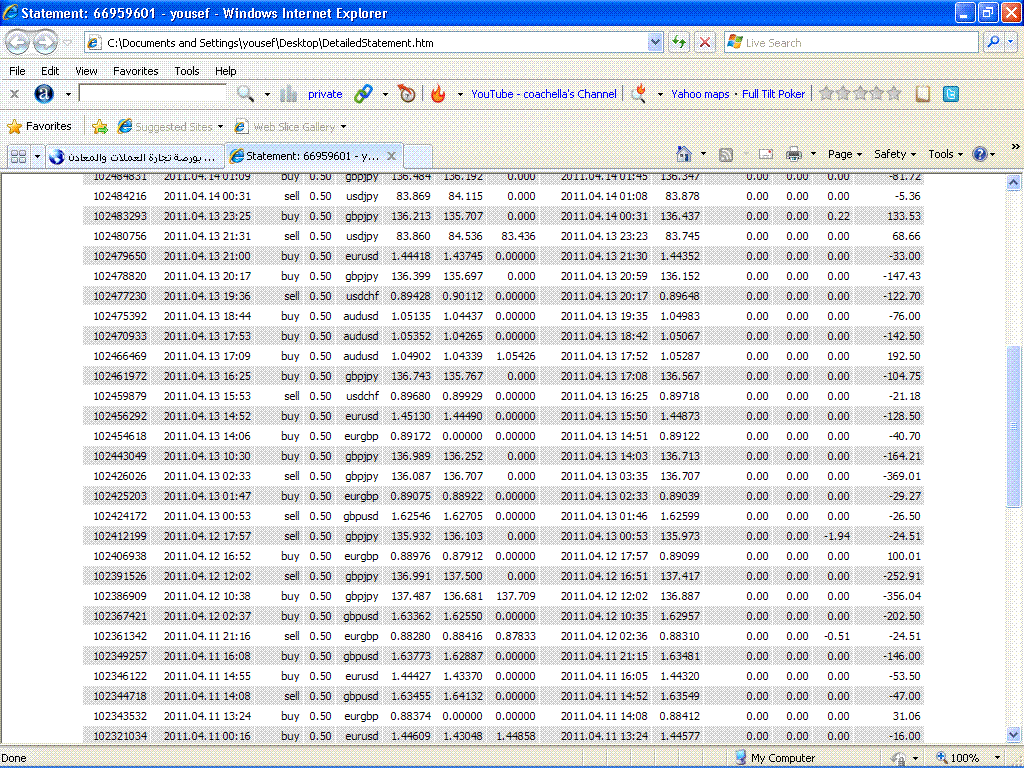The width and height of the screenshot is (1024, 768).
Task: Open the Page menu in the command bar
Action: 844,155
